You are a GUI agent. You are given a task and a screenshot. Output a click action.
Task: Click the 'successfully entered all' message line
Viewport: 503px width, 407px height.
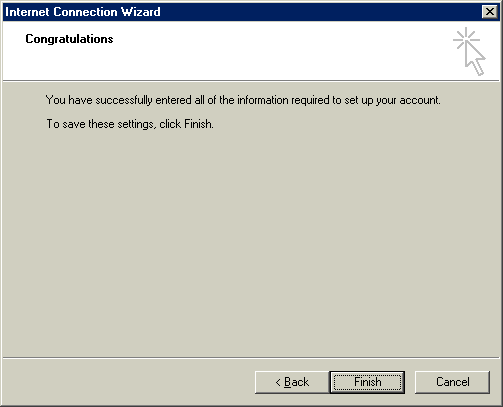click(243, 100)
